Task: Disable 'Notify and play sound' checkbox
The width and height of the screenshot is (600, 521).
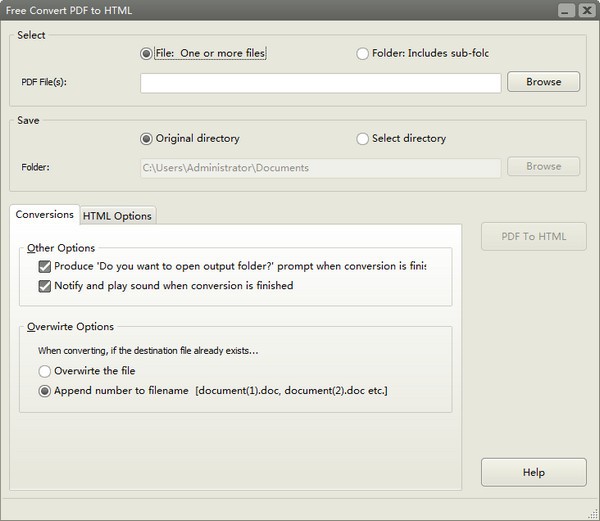Action: (x=45, y=286)
